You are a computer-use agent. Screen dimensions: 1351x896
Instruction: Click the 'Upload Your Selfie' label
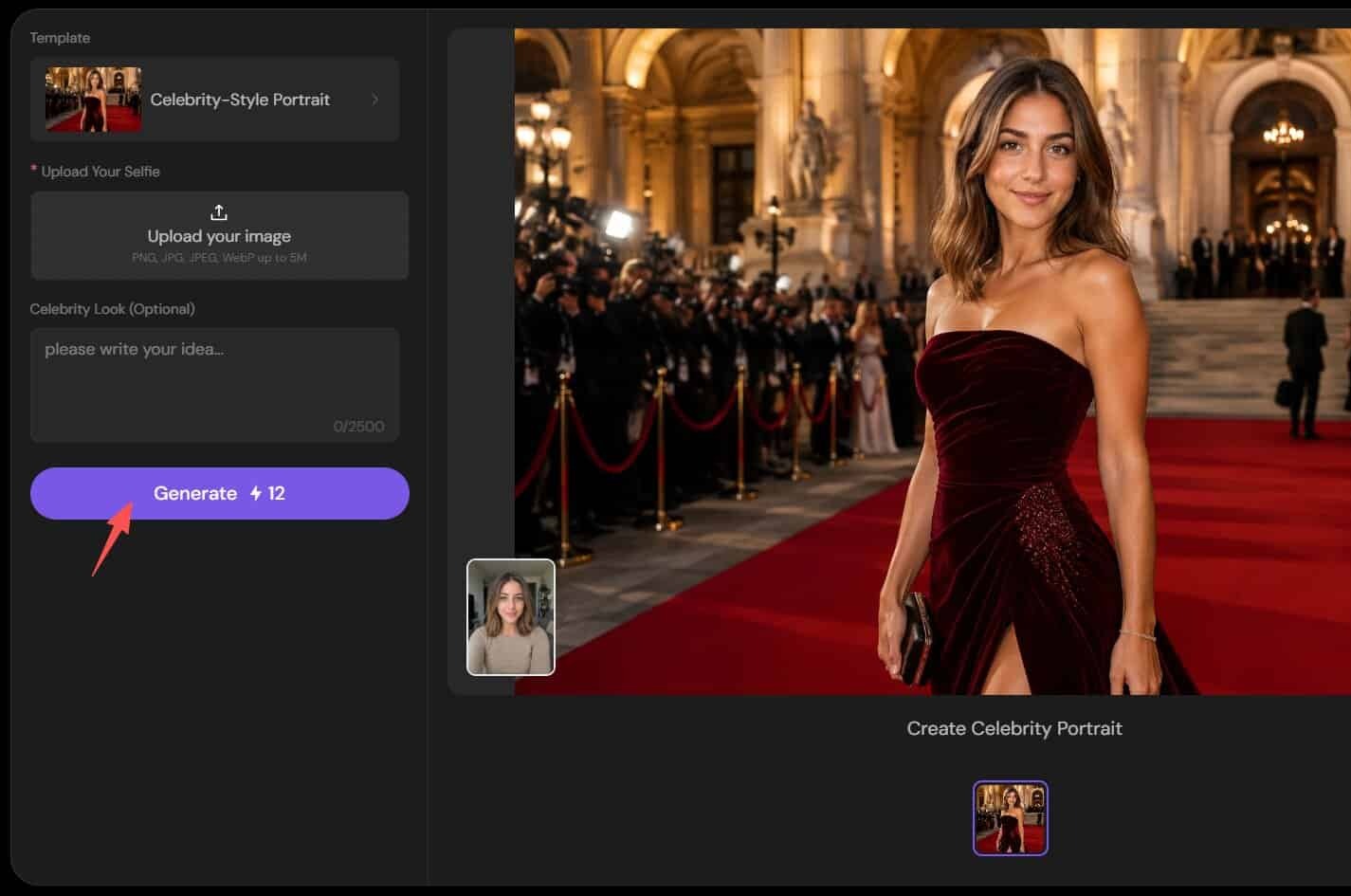[100, 172]
